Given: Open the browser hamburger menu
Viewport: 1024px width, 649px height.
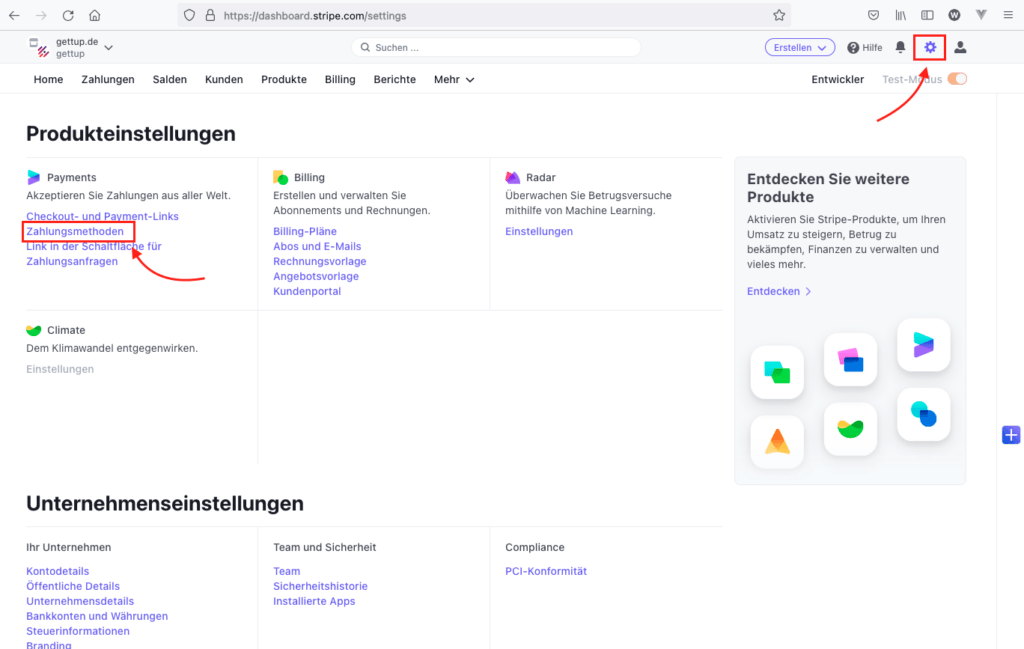Looking at the screenshot, I should click(1008, 15).
